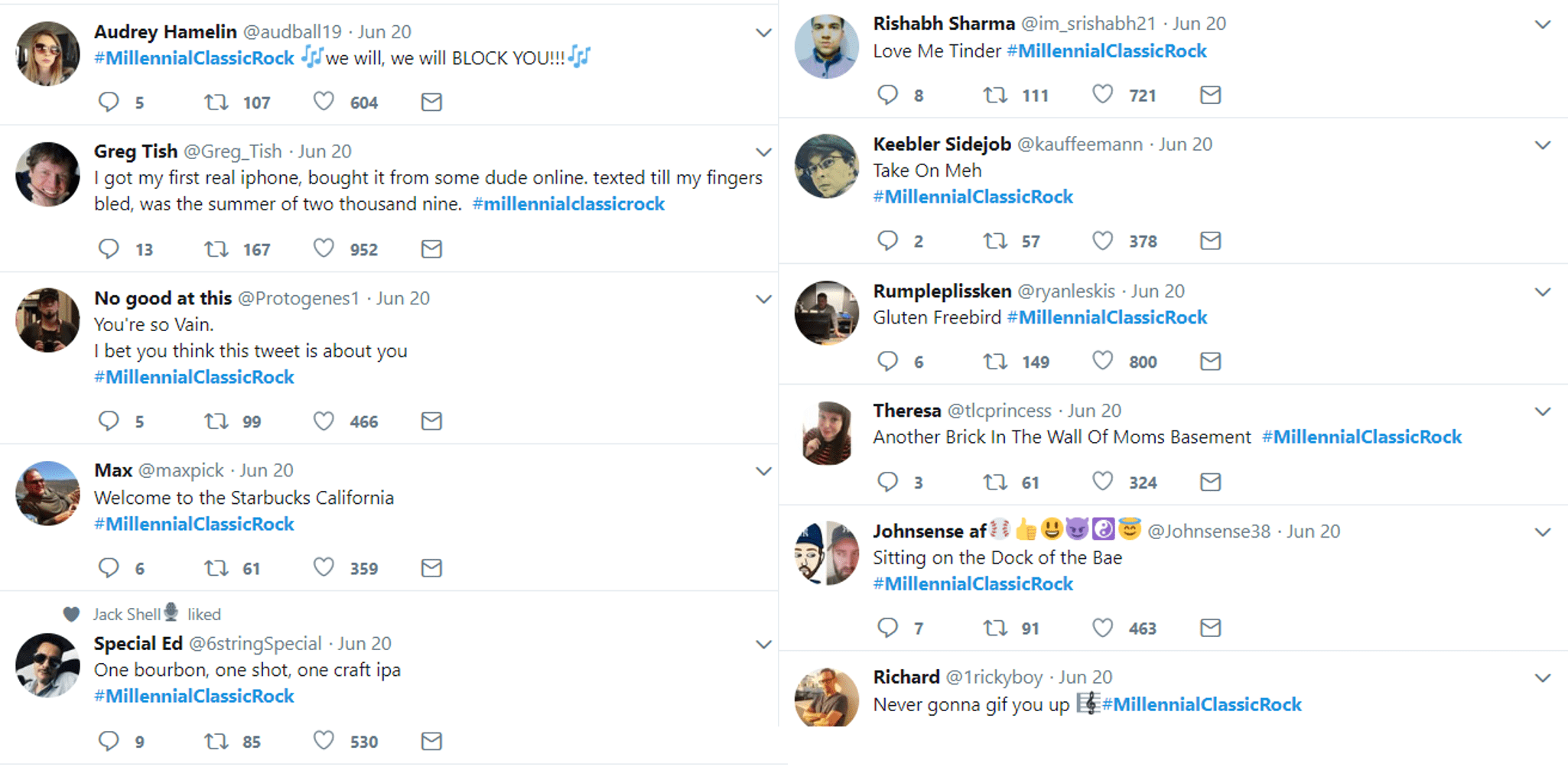Send Max's Starbucks California tweet via message
This screenshot has height=767, width=1568.
[x=431, y=568]
